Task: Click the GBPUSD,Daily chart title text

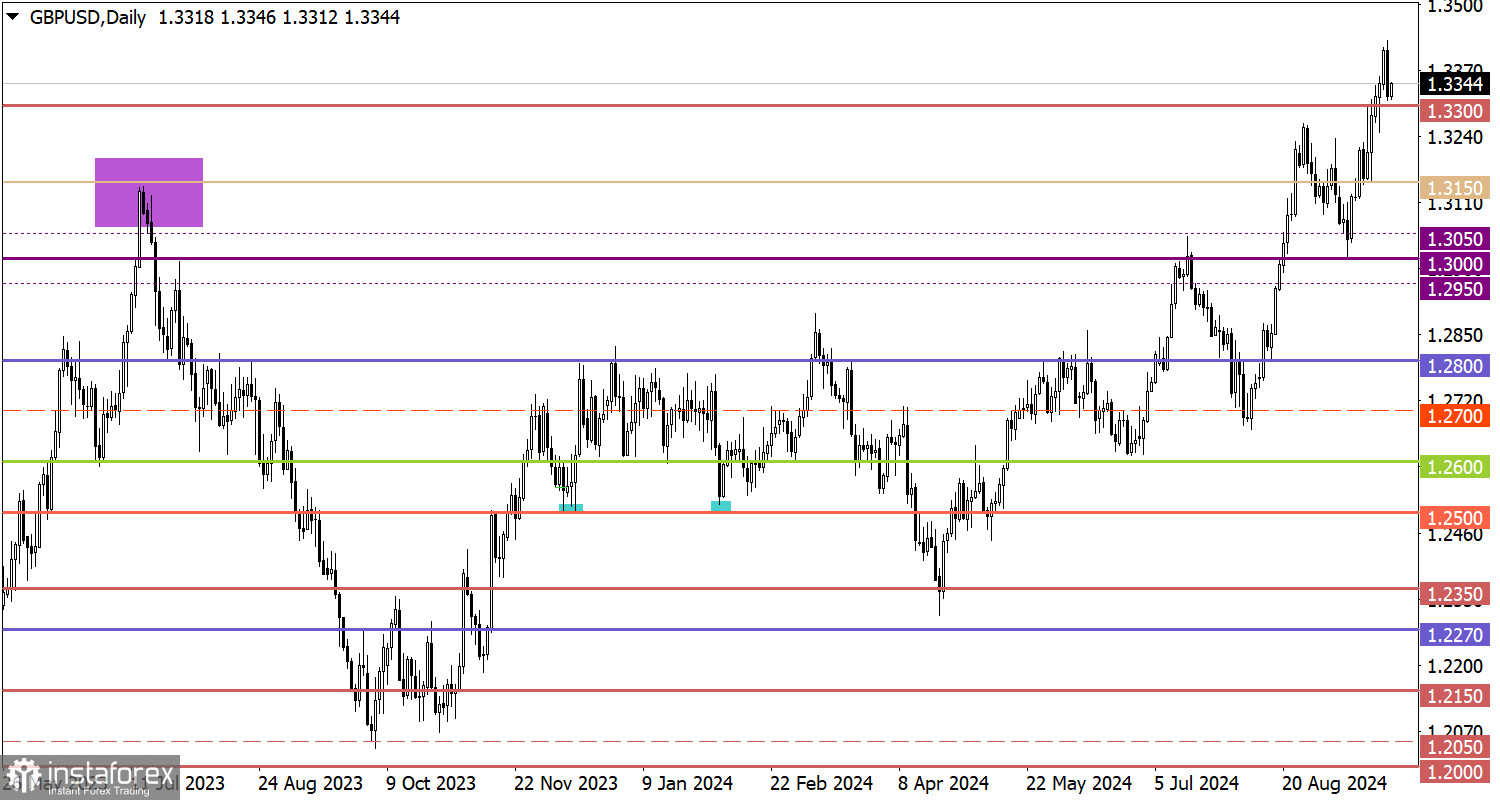Action: (86, 17)
